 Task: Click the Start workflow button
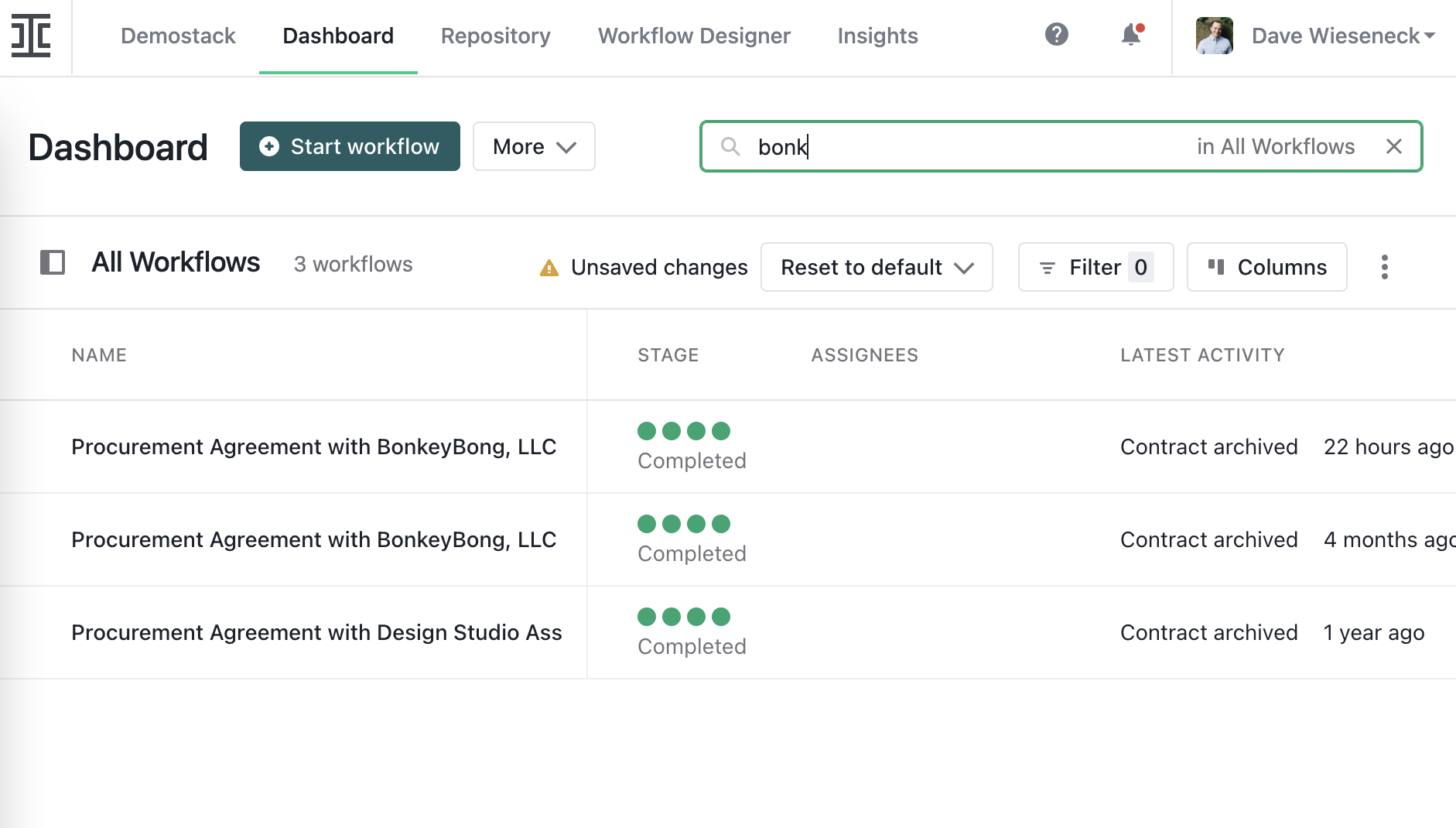[350, 146]
